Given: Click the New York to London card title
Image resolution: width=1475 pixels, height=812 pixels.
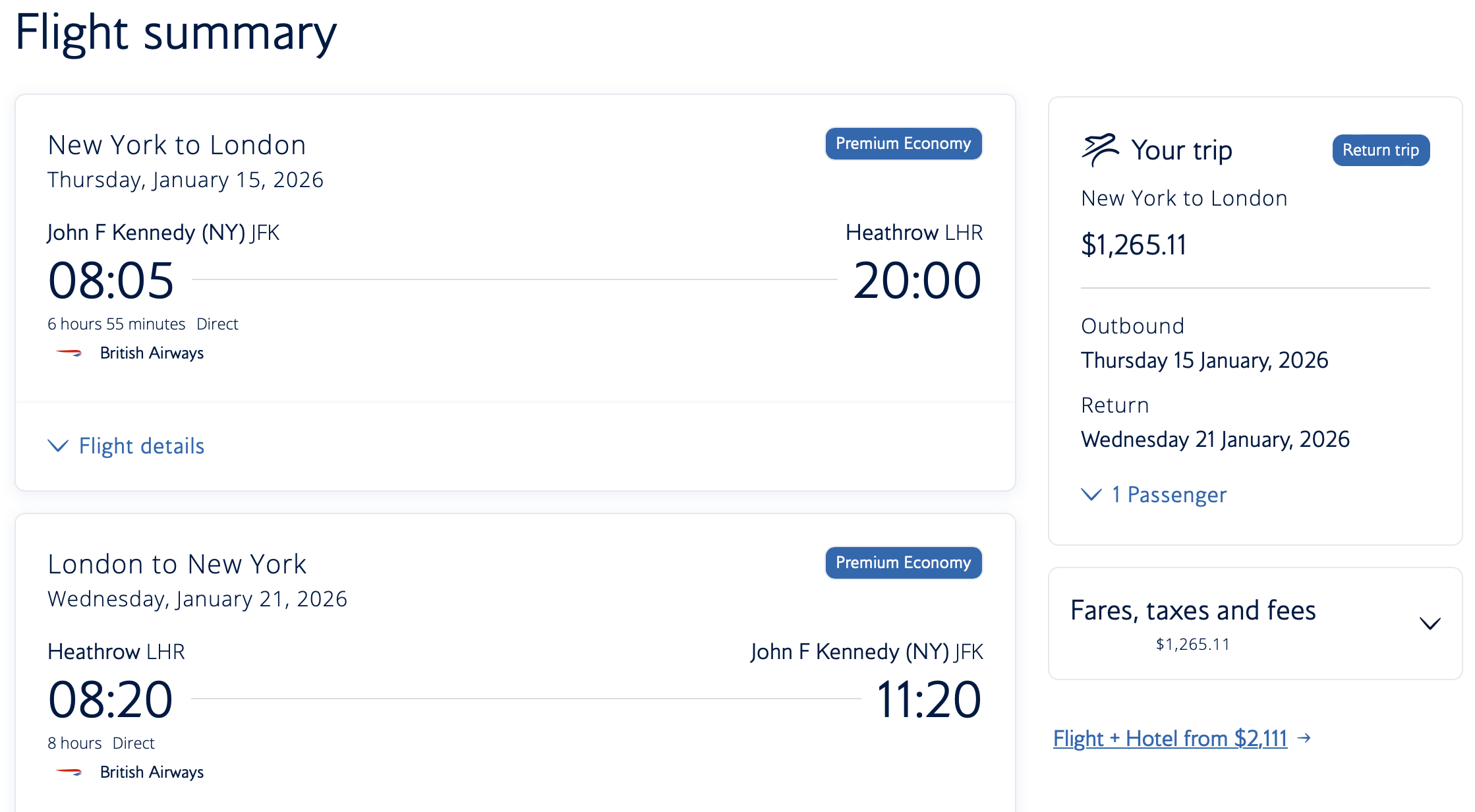Looking at the screenshot, I should (177, 145).
